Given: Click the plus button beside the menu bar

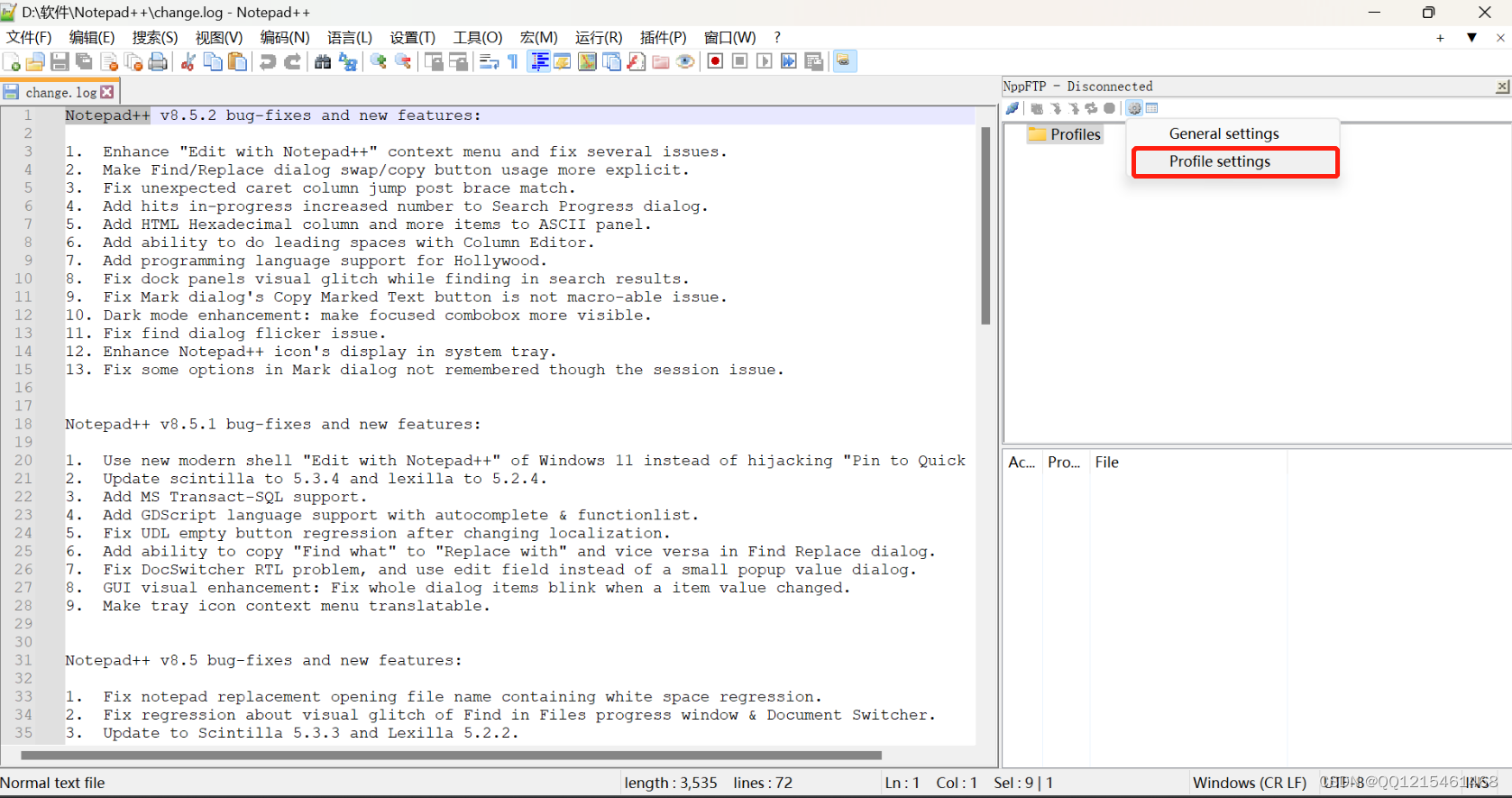Looking at the screenshot, I should coord(1440,38).
